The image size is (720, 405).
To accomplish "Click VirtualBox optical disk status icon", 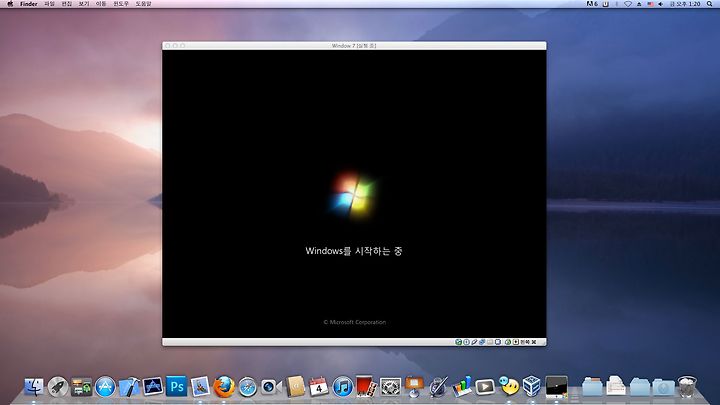I will click(466, 342).
